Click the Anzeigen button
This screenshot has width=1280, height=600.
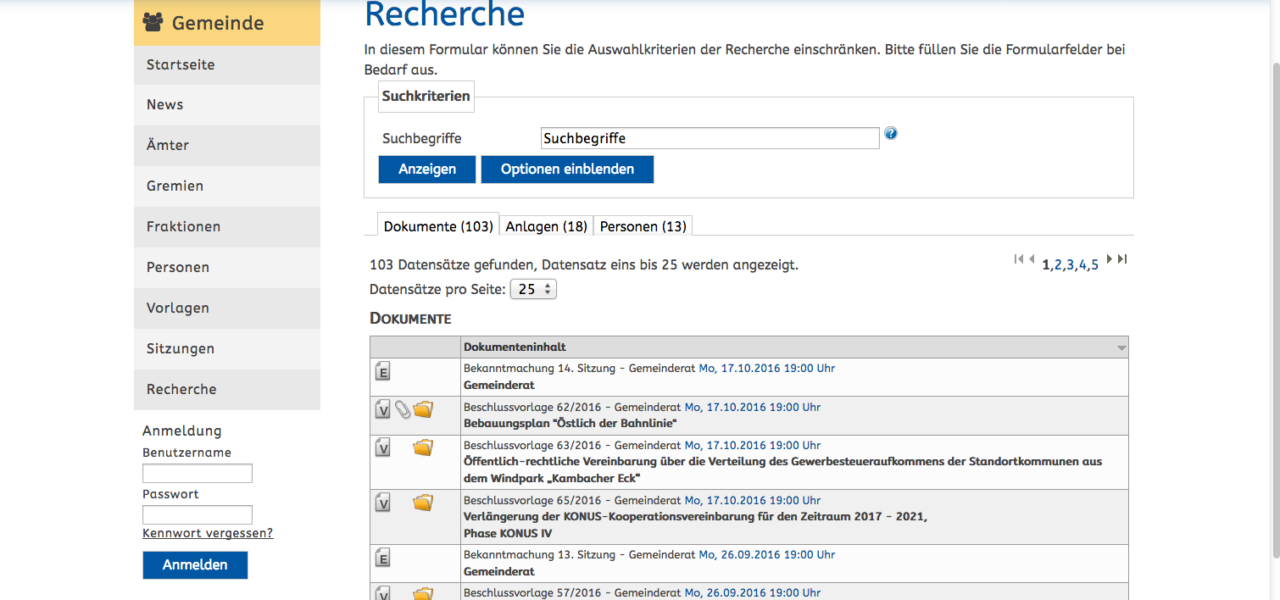coord(427,169)
